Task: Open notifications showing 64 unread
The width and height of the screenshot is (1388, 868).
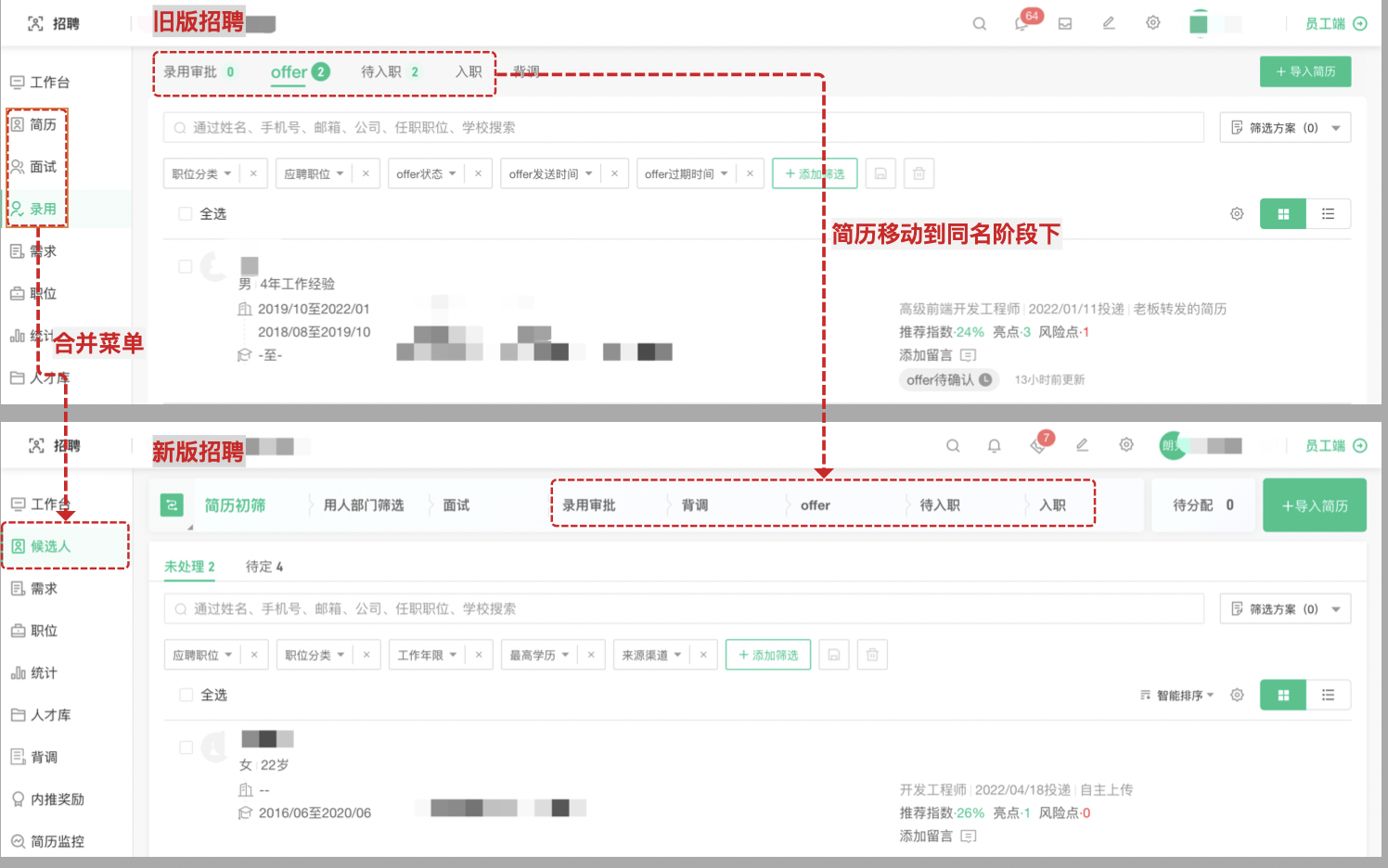Action: click(x=1023, y=23)
